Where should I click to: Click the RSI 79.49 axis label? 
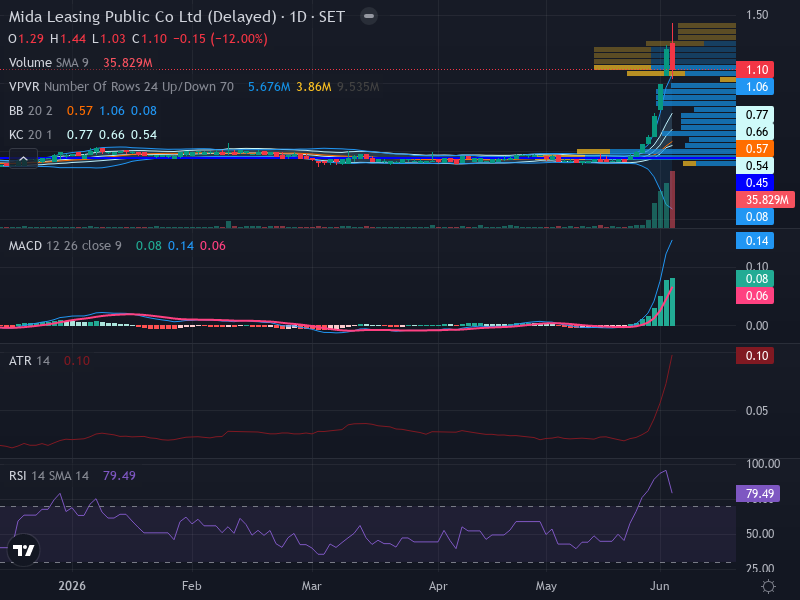(x=758, y=493)
